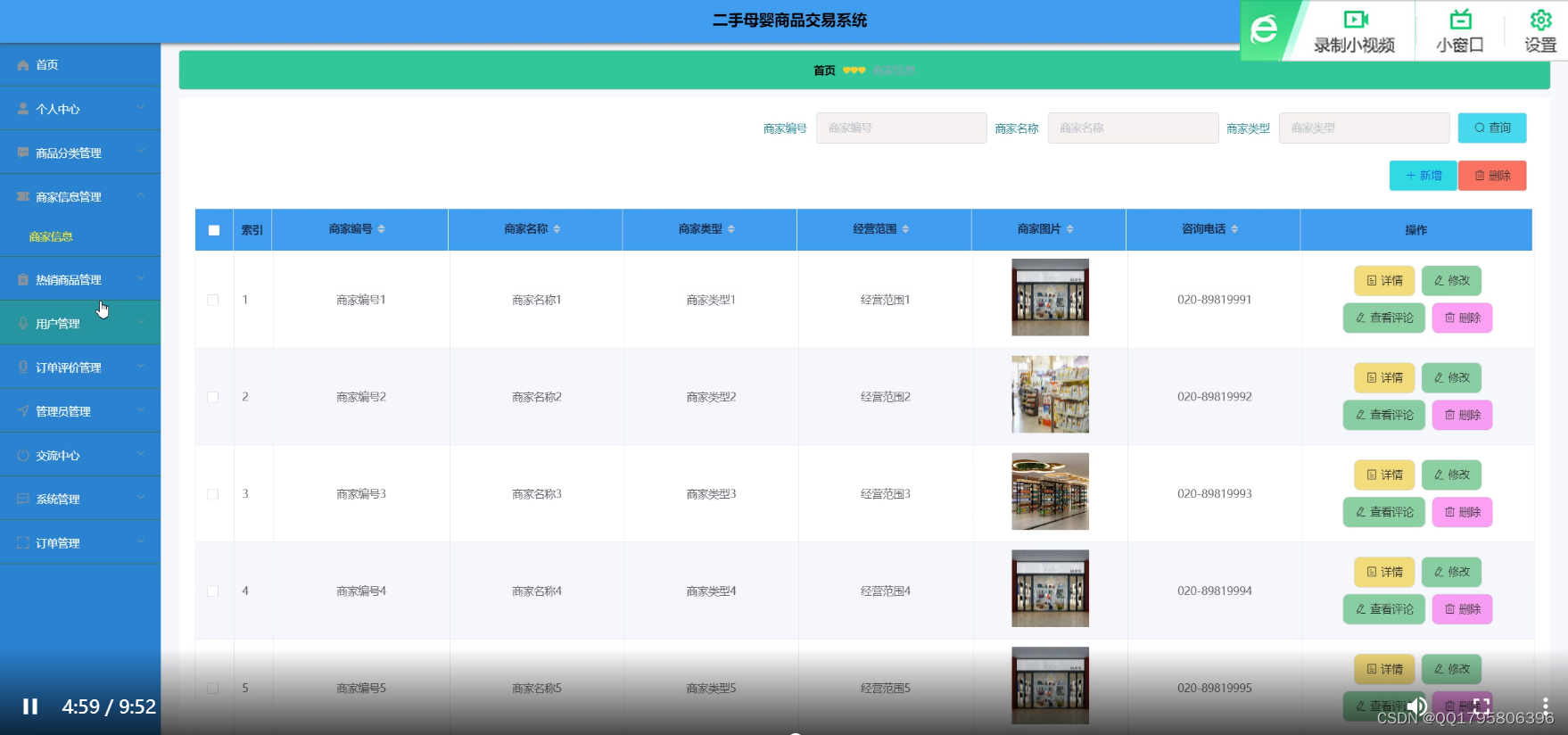
Task: Click the paper-plane icon beside 管理员管理
Action: (x=23, y=410)
